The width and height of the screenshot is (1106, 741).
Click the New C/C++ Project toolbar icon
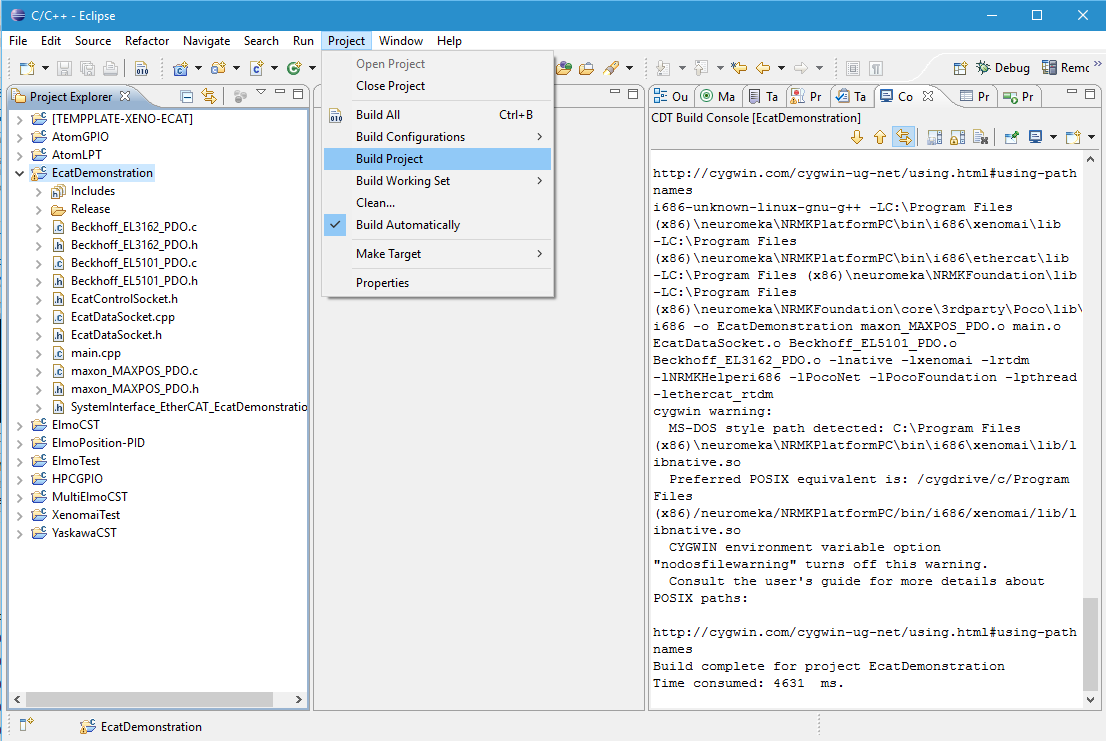[x=181, y=68]
